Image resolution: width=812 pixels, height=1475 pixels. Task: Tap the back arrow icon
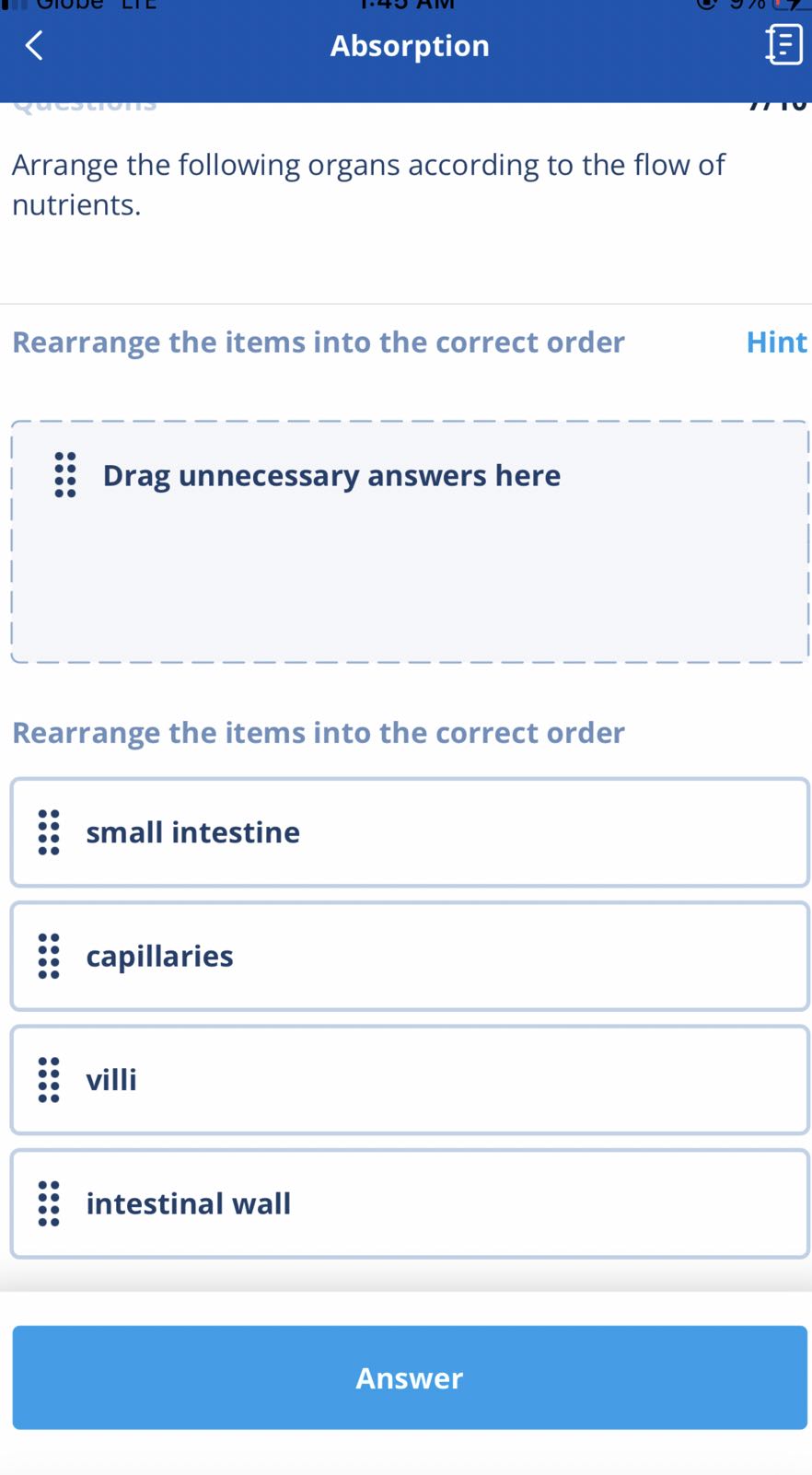(x=34, y=45)
